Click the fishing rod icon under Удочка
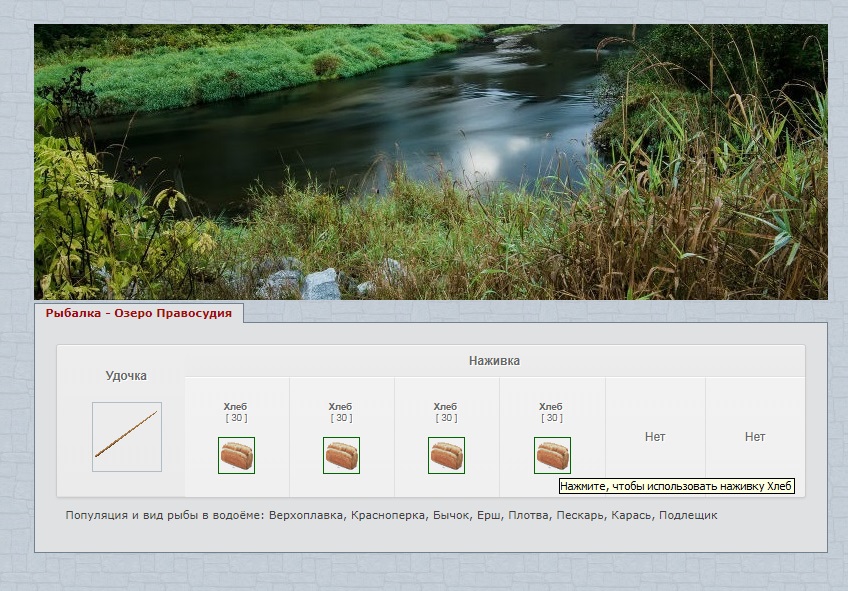The width and height of the screenshot is (848, 591). tap(127, 437)
